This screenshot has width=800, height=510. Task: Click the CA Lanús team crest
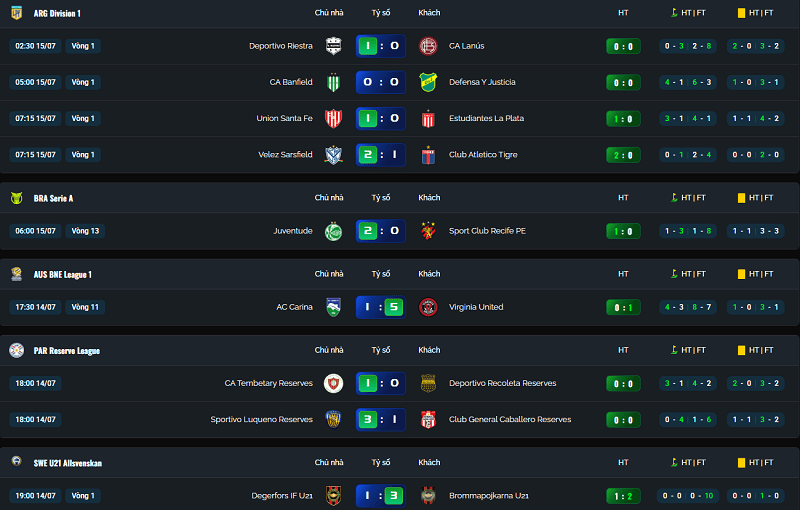click(428, 46)
